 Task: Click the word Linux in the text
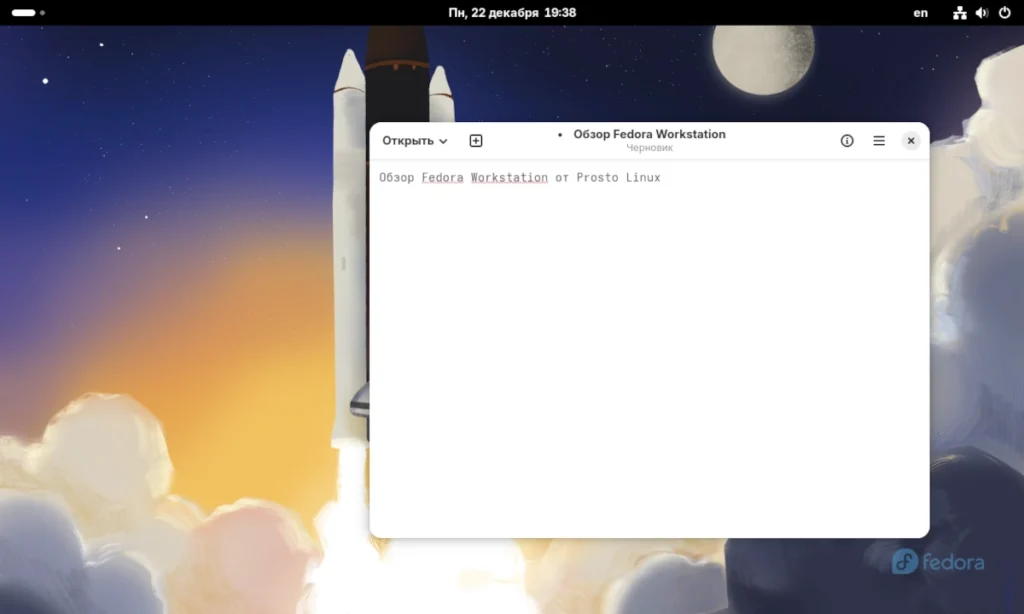[x=643, y=178]
